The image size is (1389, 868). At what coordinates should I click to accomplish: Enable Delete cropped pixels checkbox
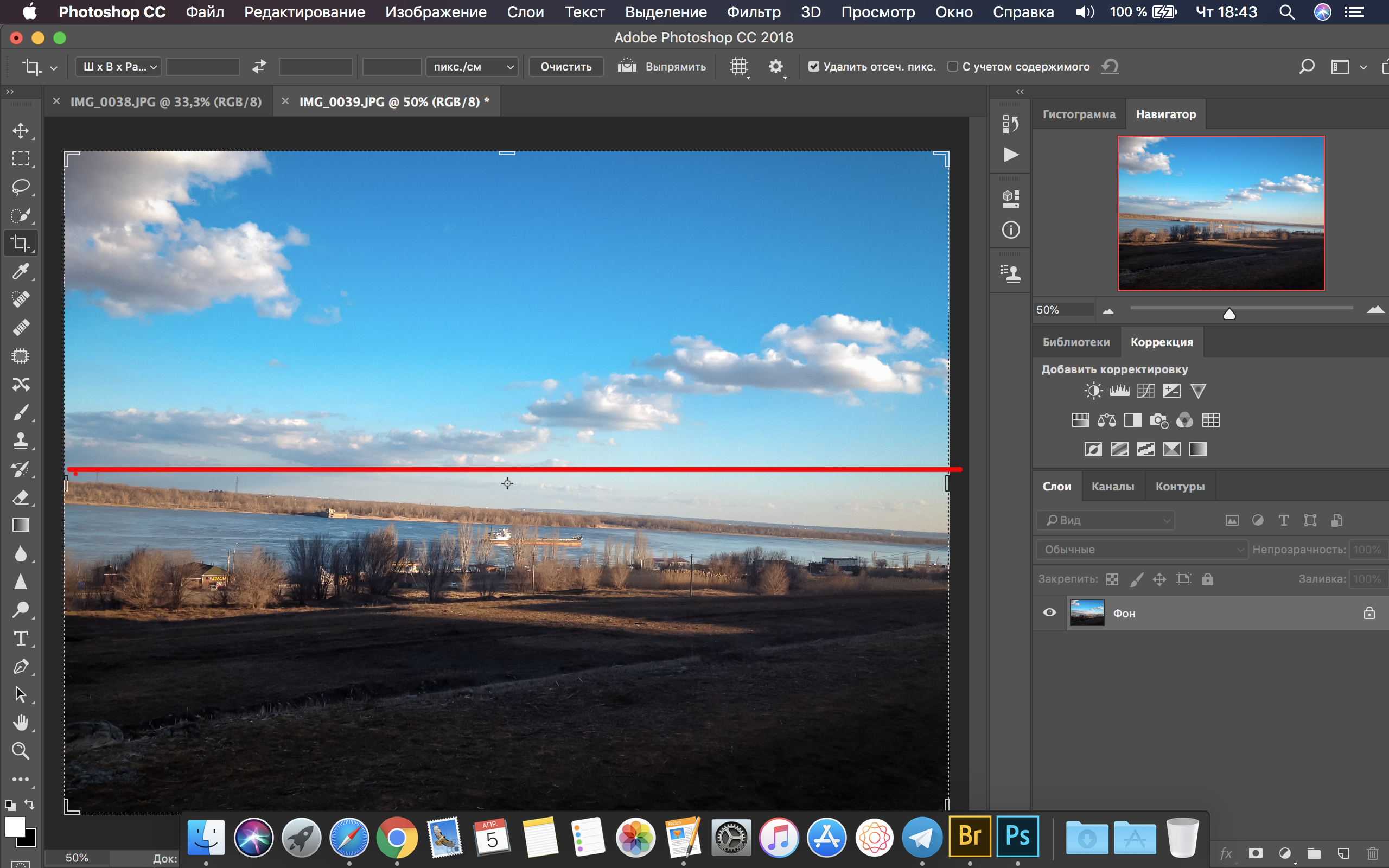813,66
